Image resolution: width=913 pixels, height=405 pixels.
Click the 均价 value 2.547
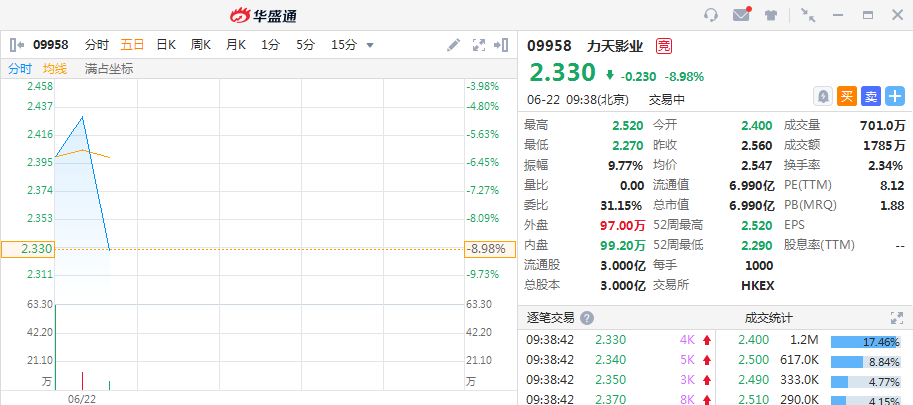coord(756,166)
